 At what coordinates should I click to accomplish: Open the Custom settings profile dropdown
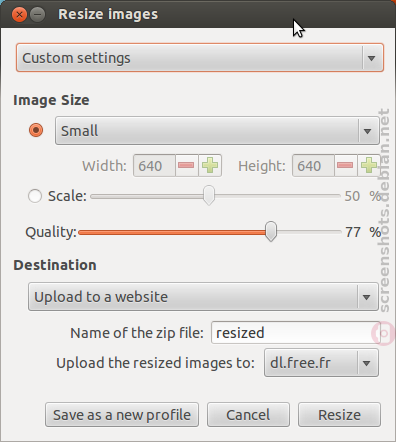(x=200, y=58)
